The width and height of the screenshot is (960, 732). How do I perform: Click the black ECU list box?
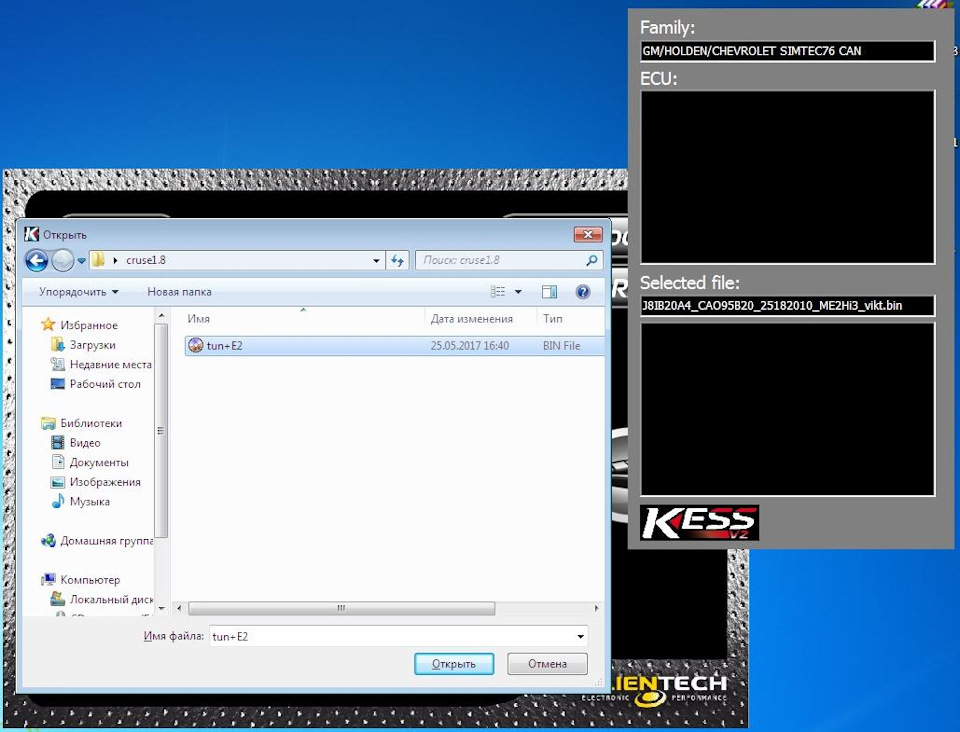click(x=787, y=177)
